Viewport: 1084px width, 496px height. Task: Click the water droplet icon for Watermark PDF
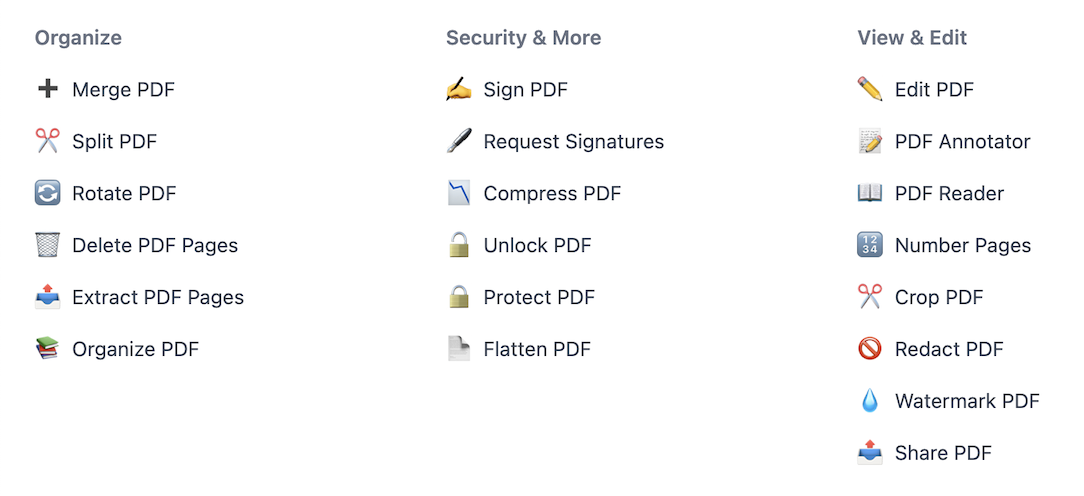(x=870, y=401)
